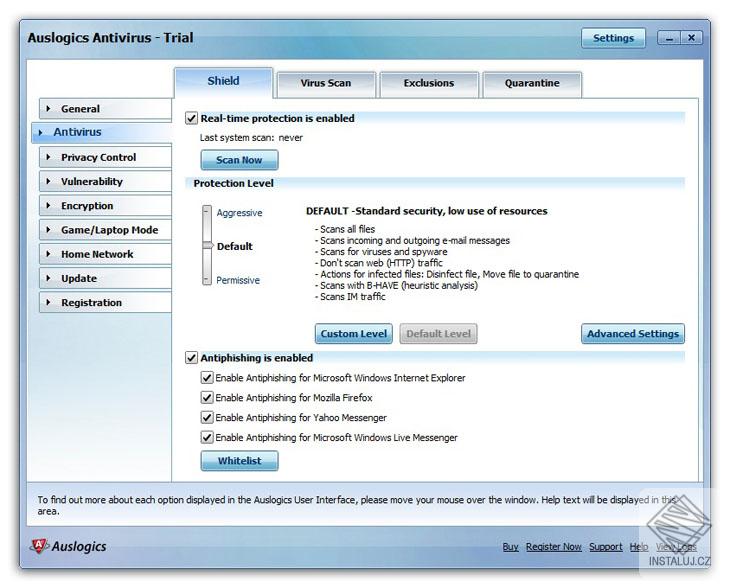Open the Support link
This screenshot has width=730, height=588.
pyautogui.click(x=606, y=547)
